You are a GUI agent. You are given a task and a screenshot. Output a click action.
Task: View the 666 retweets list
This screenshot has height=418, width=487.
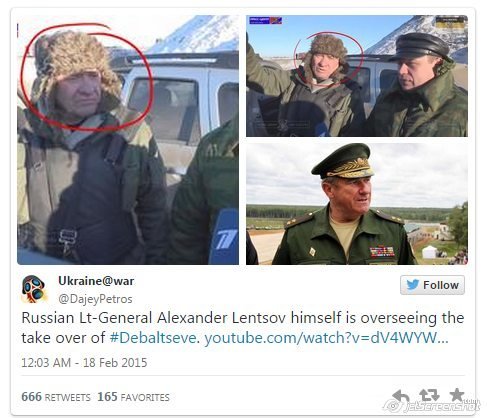[56, 397]
